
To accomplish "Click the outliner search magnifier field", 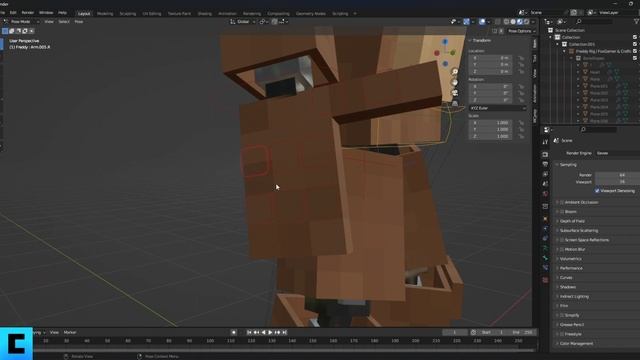I will 594,21.
